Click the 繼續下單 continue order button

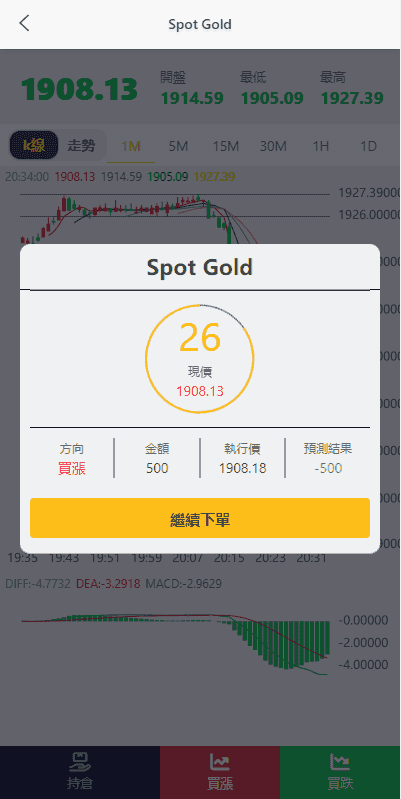click(200, 518)
